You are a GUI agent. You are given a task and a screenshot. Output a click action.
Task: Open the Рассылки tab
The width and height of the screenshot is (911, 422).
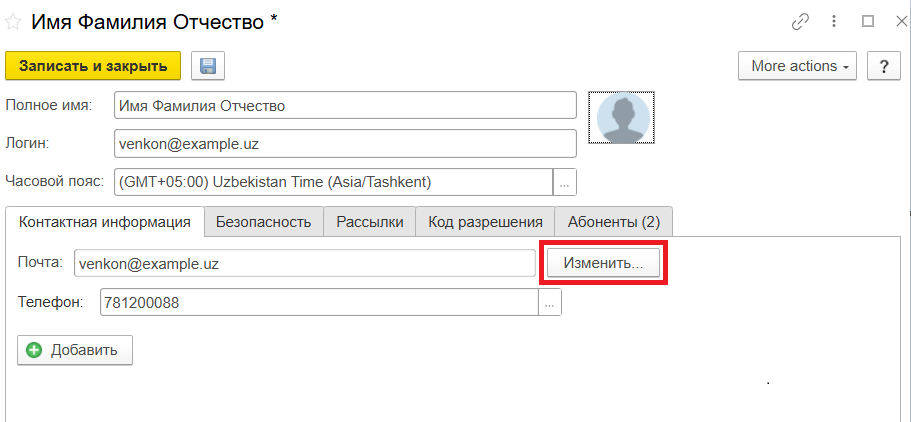(369, 222)
